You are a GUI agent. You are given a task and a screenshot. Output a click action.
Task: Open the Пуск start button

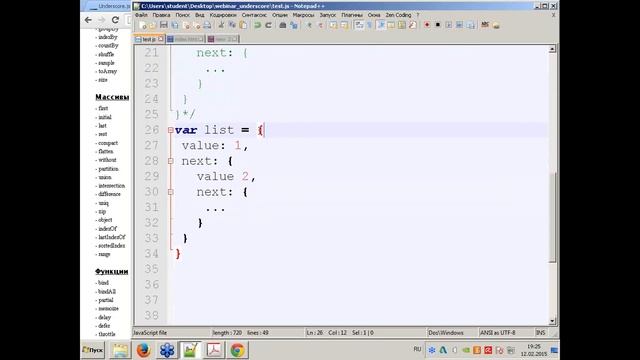pos(93,350)
